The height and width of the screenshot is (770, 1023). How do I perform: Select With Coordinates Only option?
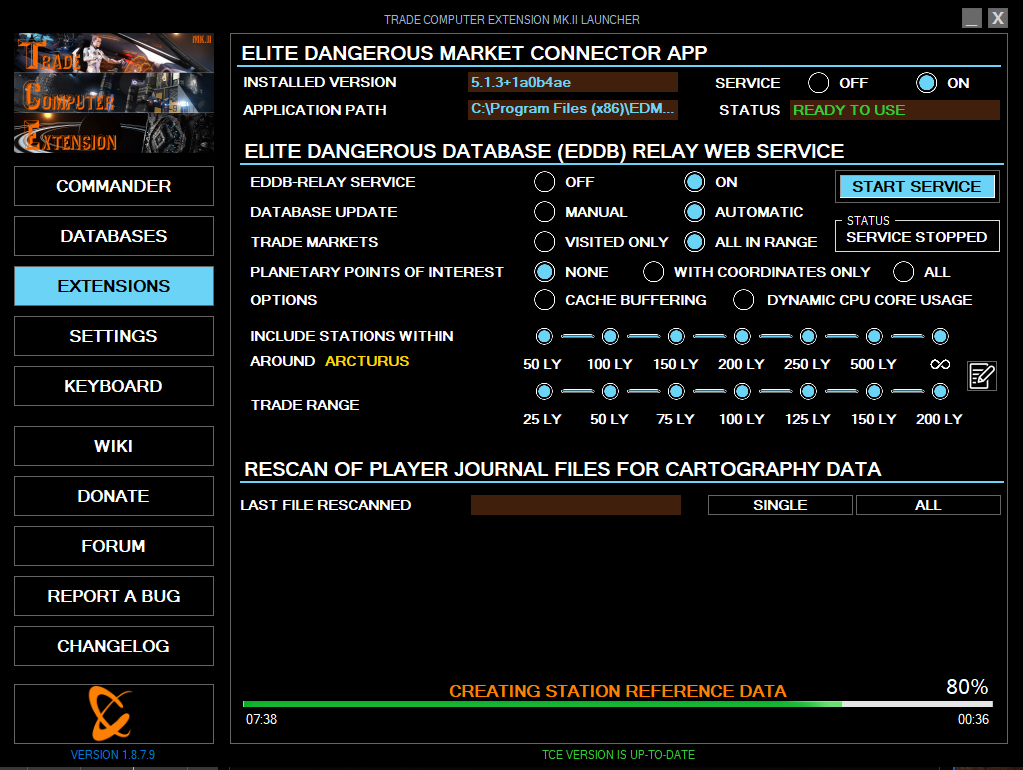(x=653, y=271)
